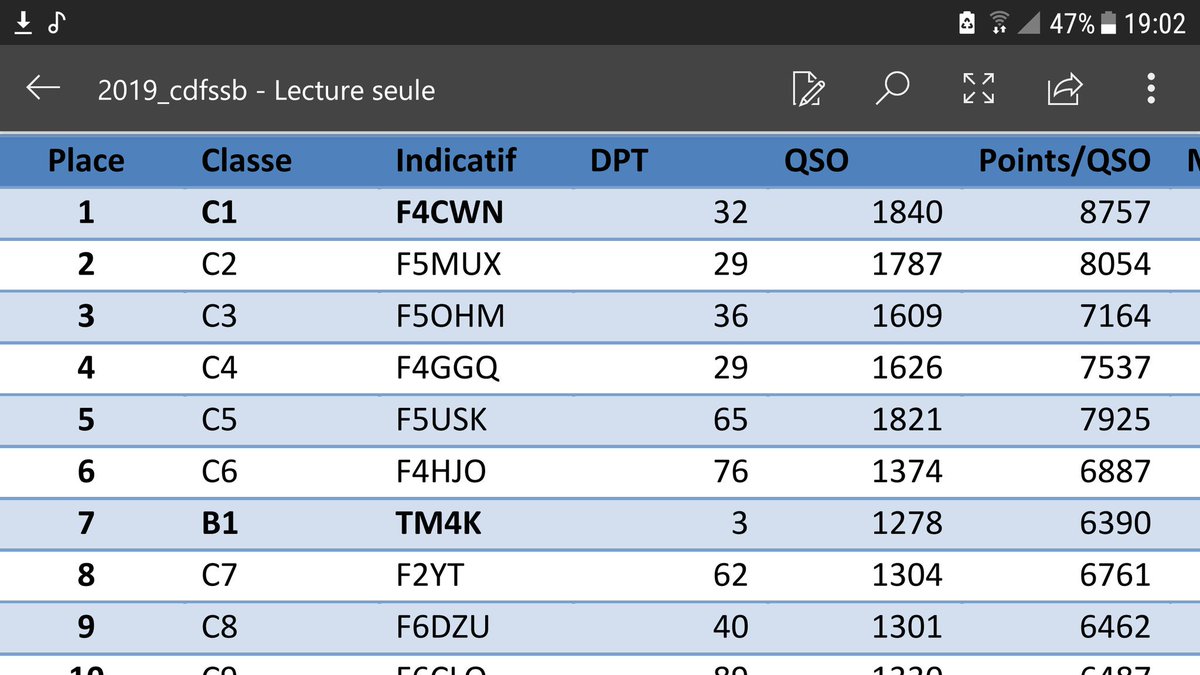The image size is (1200, 675).
Task: Select the QSO column header
Action: click(816, 160)
